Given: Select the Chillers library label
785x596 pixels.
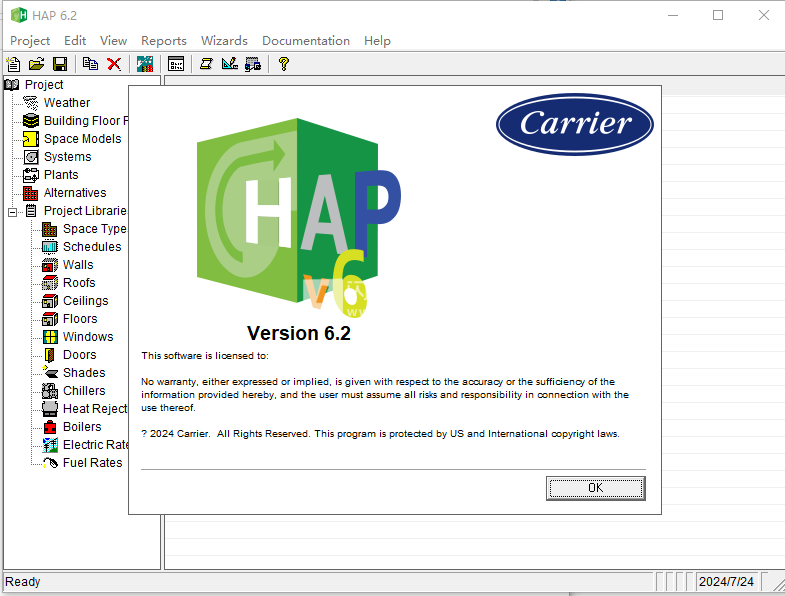Looking at the screenshot, I should pyautogui.click(x=84, y=391).
